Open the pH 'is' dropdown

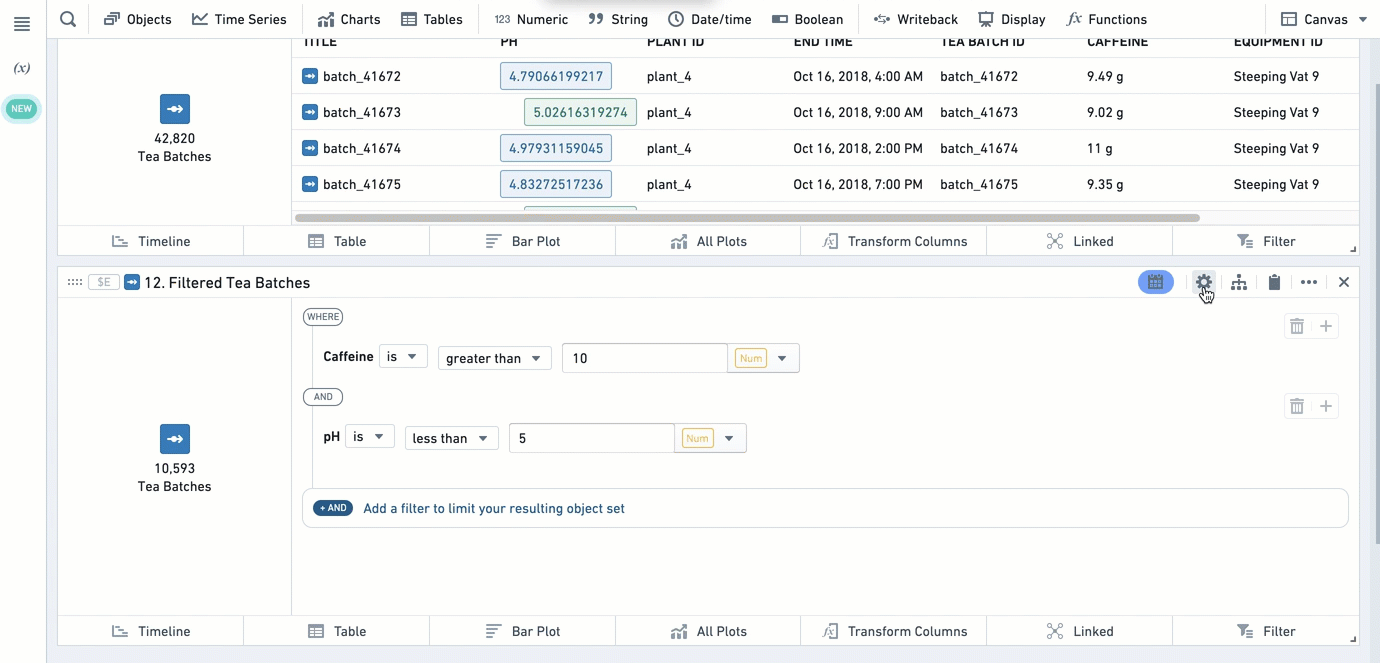click(x=370, y=437)
